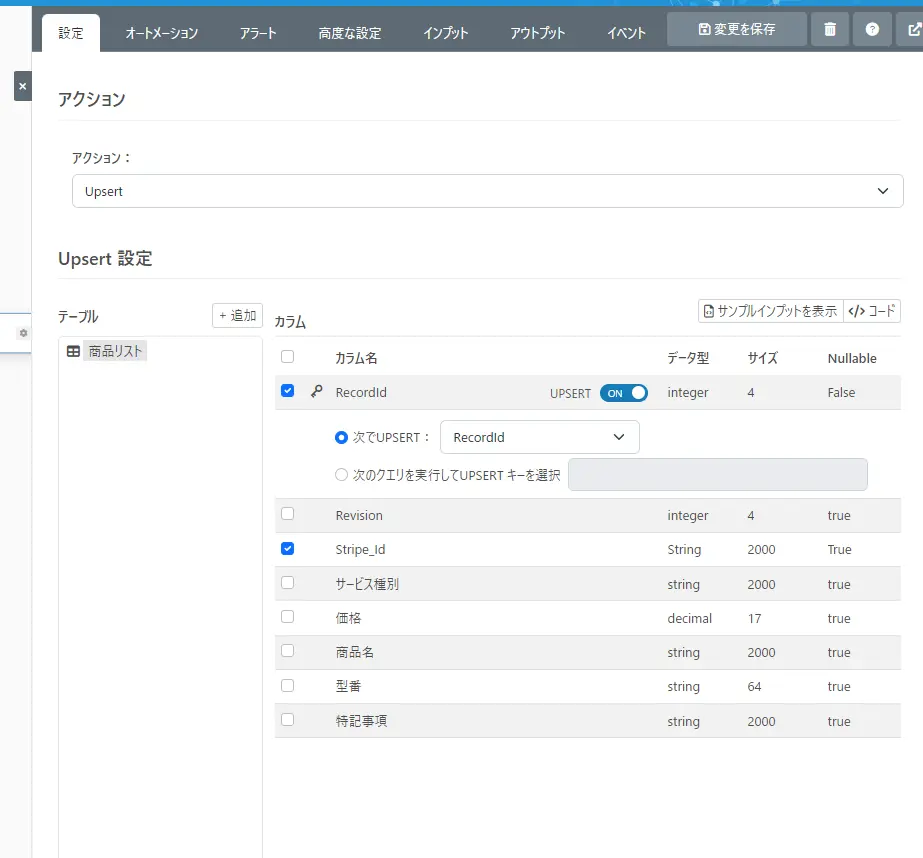Image resolution: width=923 pixels, height=858 pixels.
Task: Click the 商品リスト table icon
Action: pyautogui.click(x=73, y=351)
